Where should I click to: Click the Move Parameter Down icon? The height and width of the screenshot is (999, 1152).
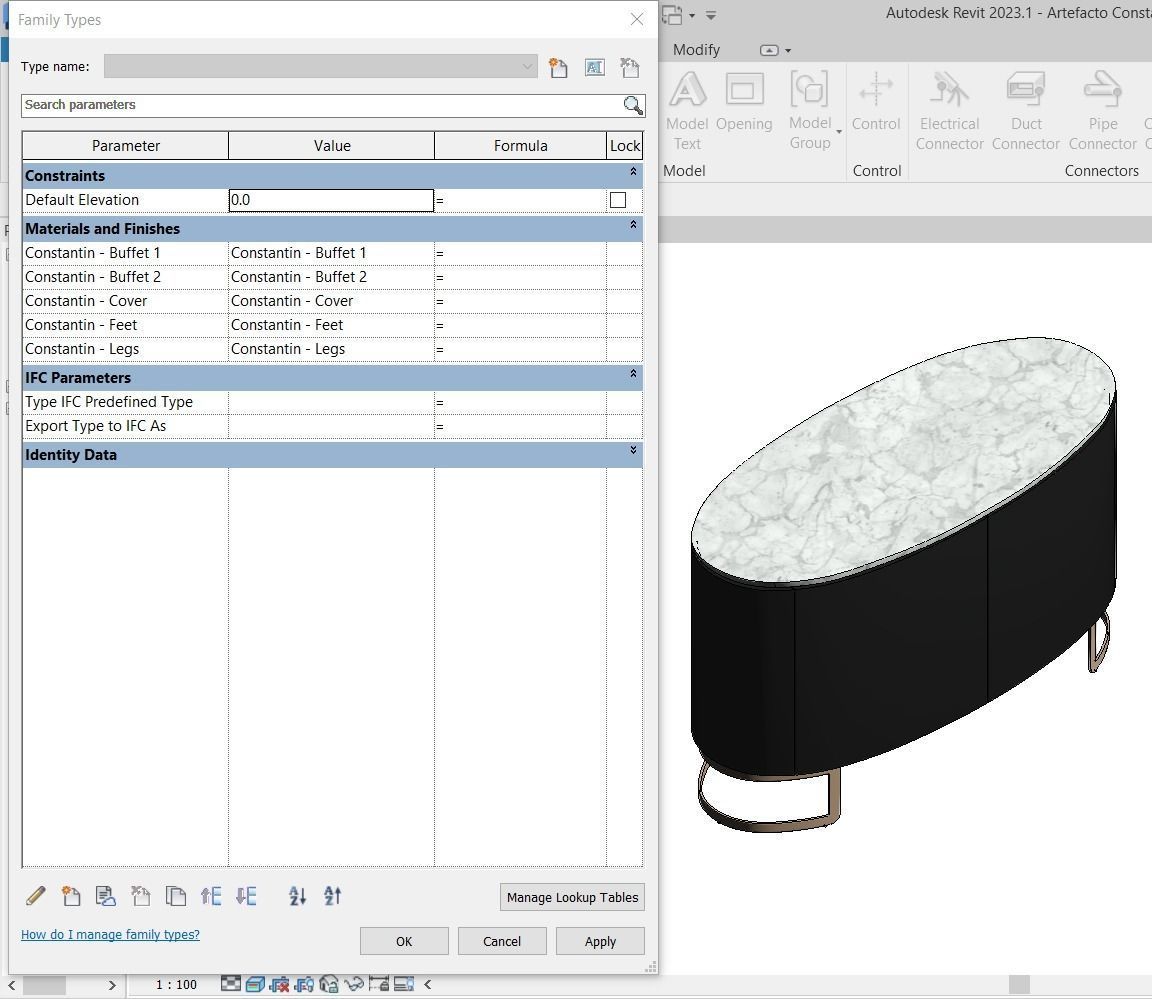pos(246,895)
